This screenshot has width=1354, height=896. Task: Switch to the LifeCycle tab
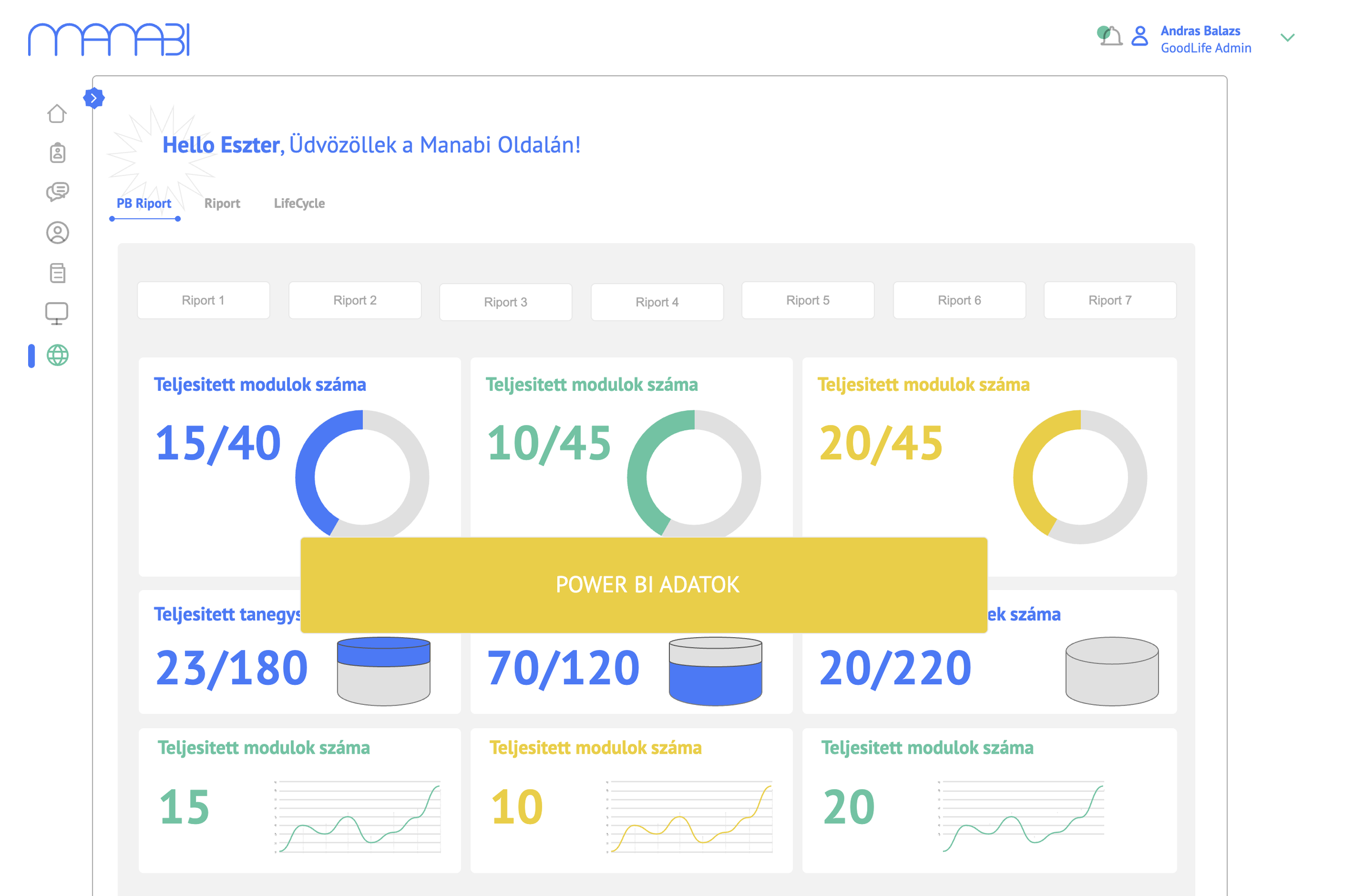pos(299,204)
